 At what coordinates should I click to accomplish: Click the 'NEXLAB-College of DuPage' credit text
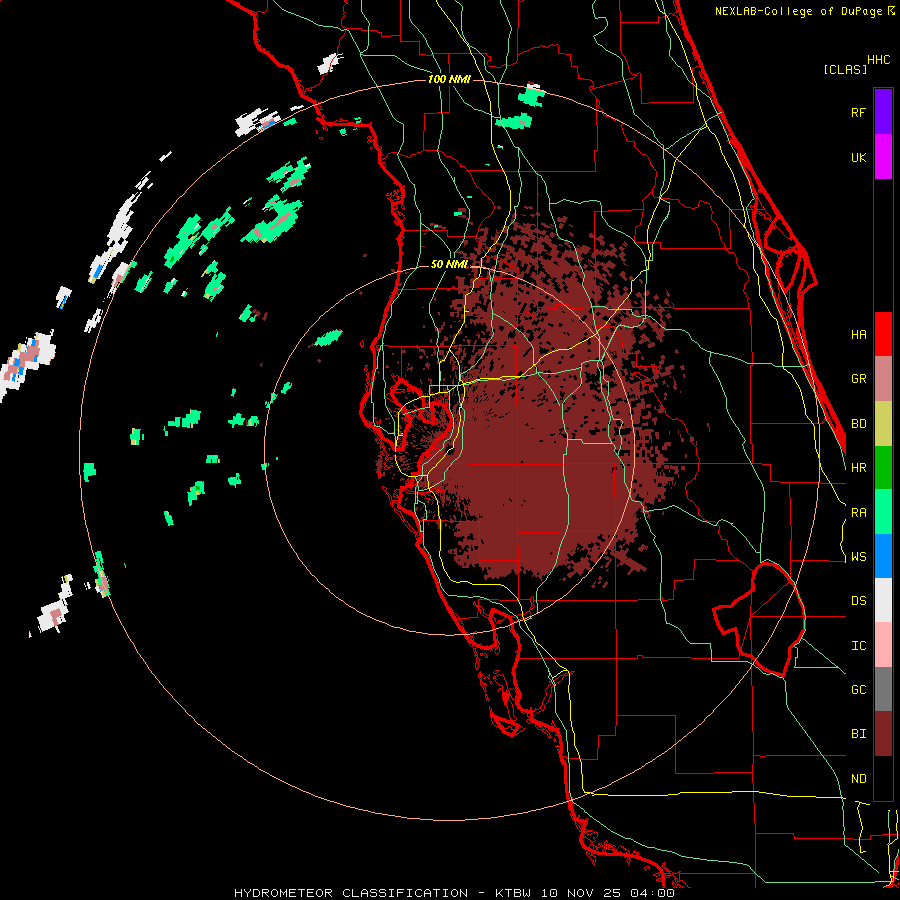point(800,11)
